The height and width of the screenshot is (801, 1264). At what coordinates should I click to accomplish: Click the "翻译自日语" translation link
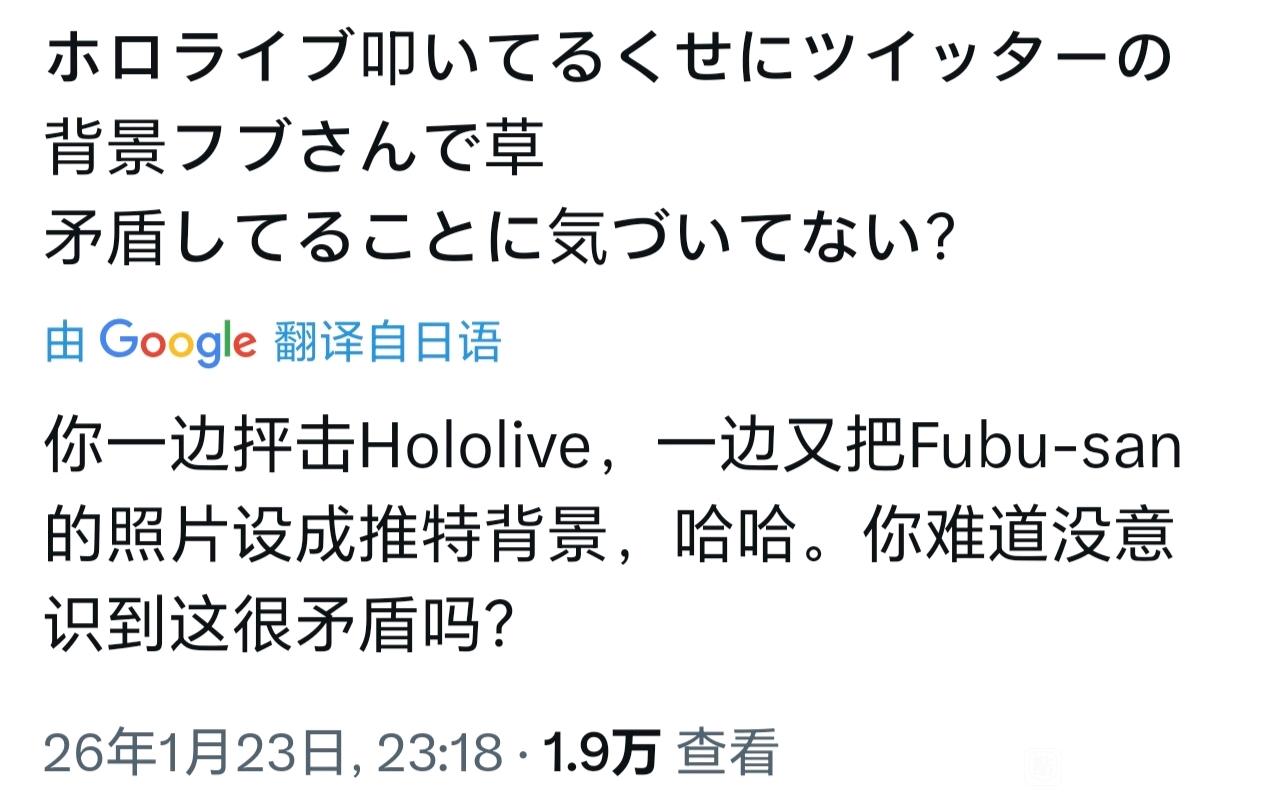pos(386,343)
